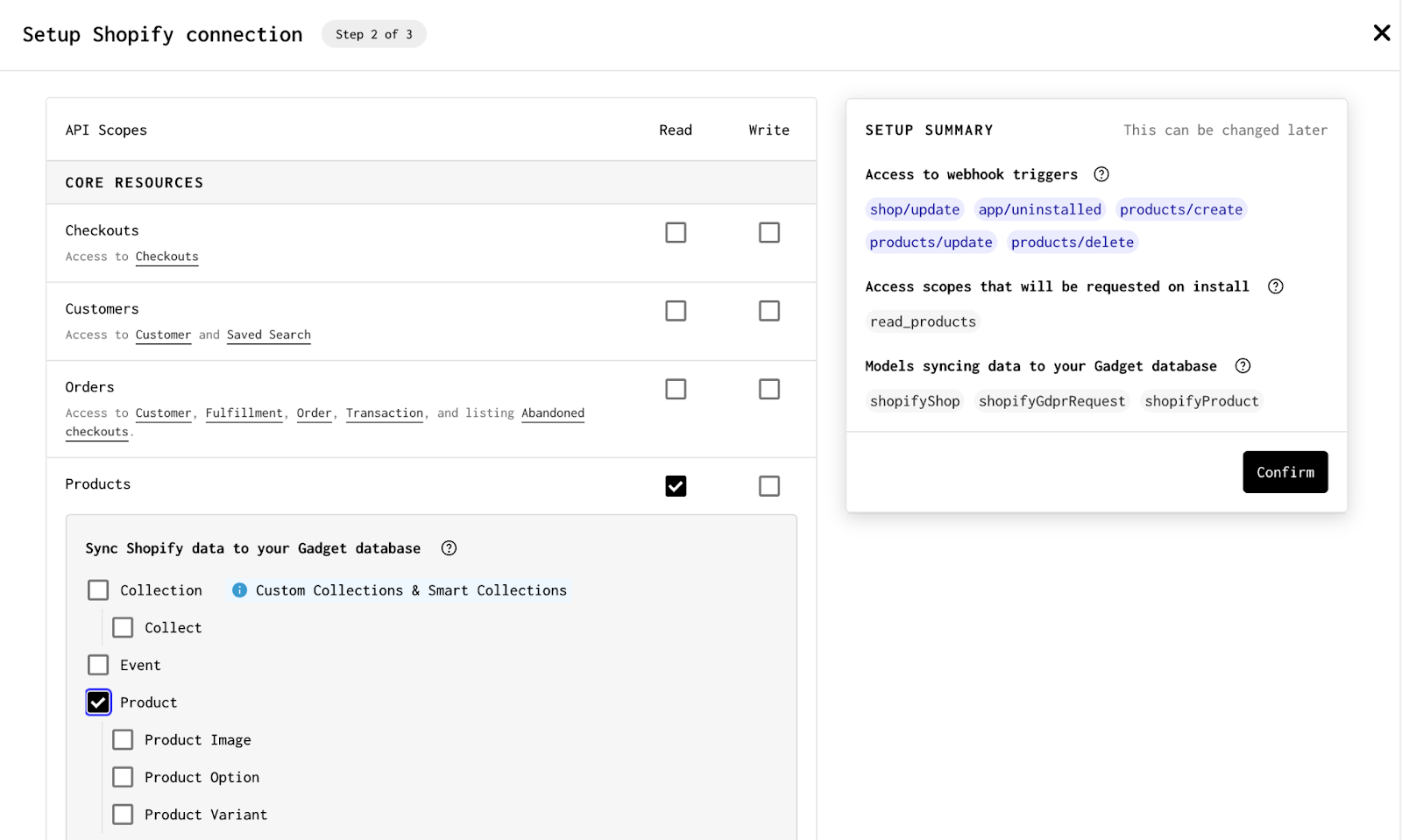Click the products/update webhook tag

[x=931, y=243]
